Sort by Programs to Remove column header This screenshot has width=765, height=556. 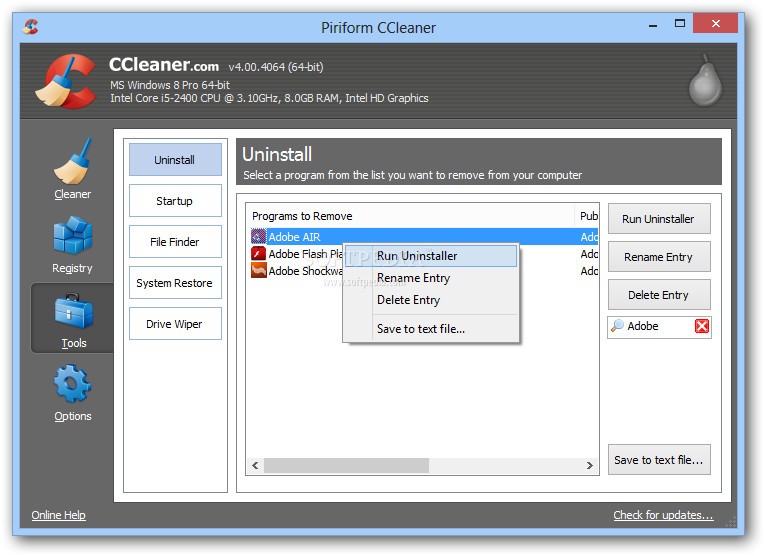(411, 216)
